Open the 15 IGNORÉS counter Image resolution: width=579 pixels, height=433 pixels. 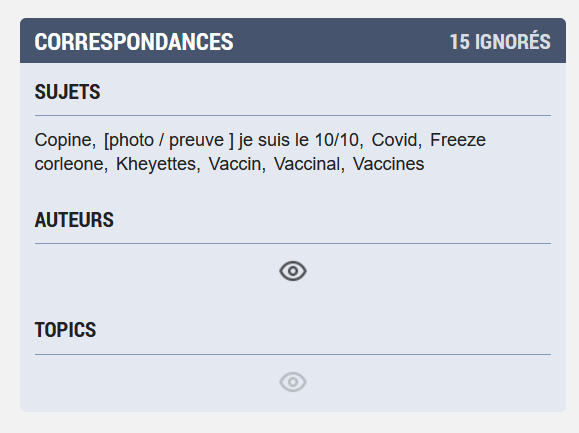[x=500, y=41]
